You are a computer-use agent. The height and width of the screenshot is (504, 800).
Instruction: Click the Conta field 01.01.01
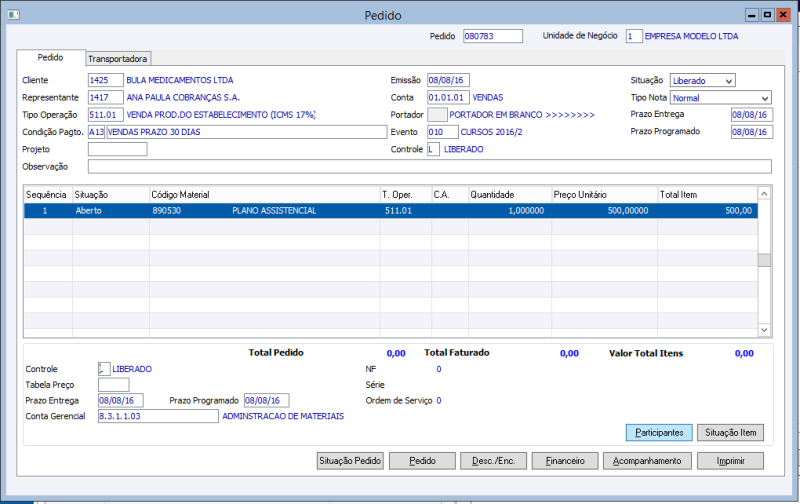(x=448, y=97)
